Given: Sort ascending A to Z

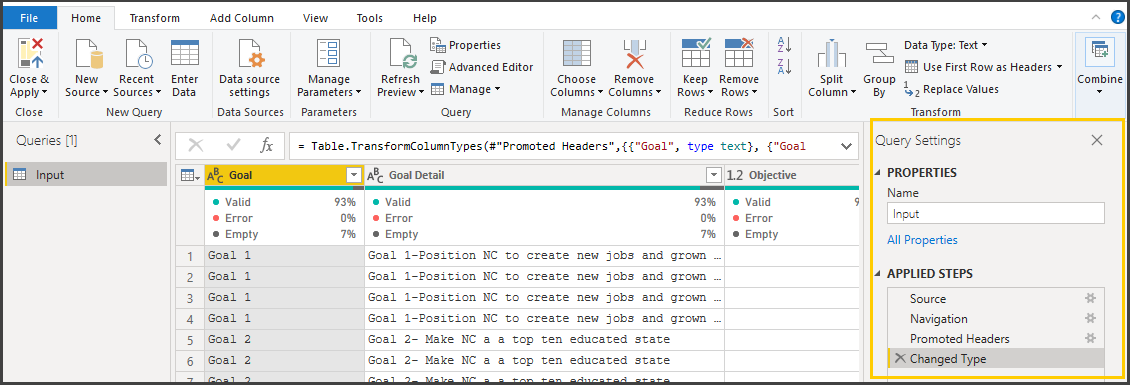Looking at the screenshot, I should [x=784, y=45].
